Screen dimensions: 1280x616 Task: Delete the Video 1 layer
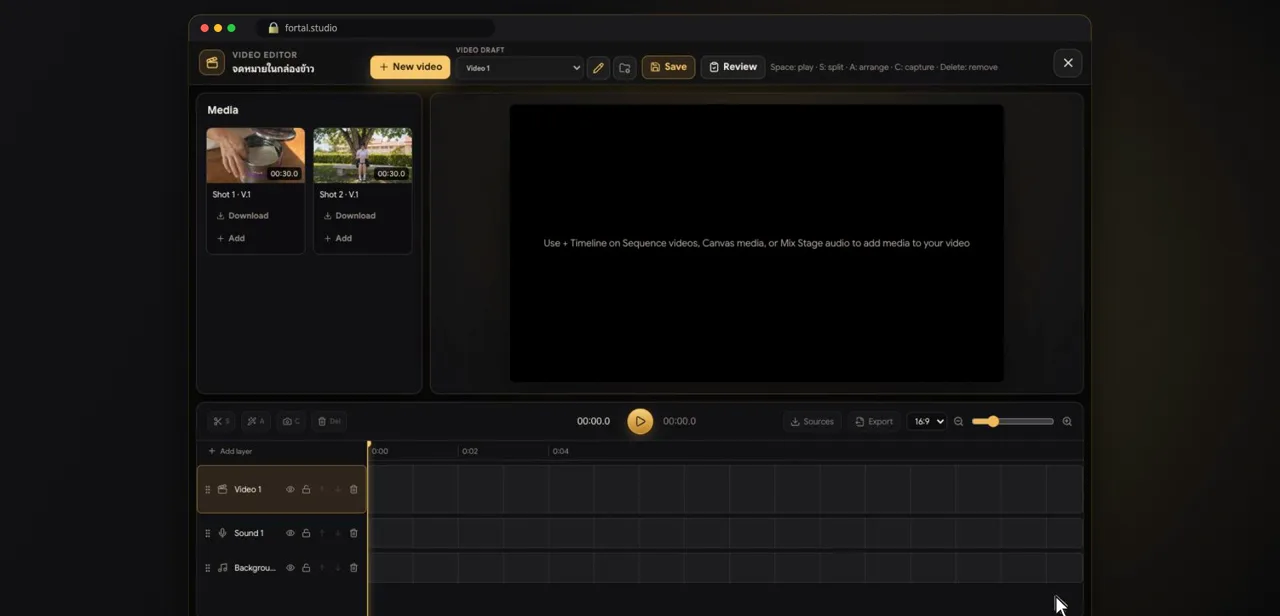coord(354,489)
